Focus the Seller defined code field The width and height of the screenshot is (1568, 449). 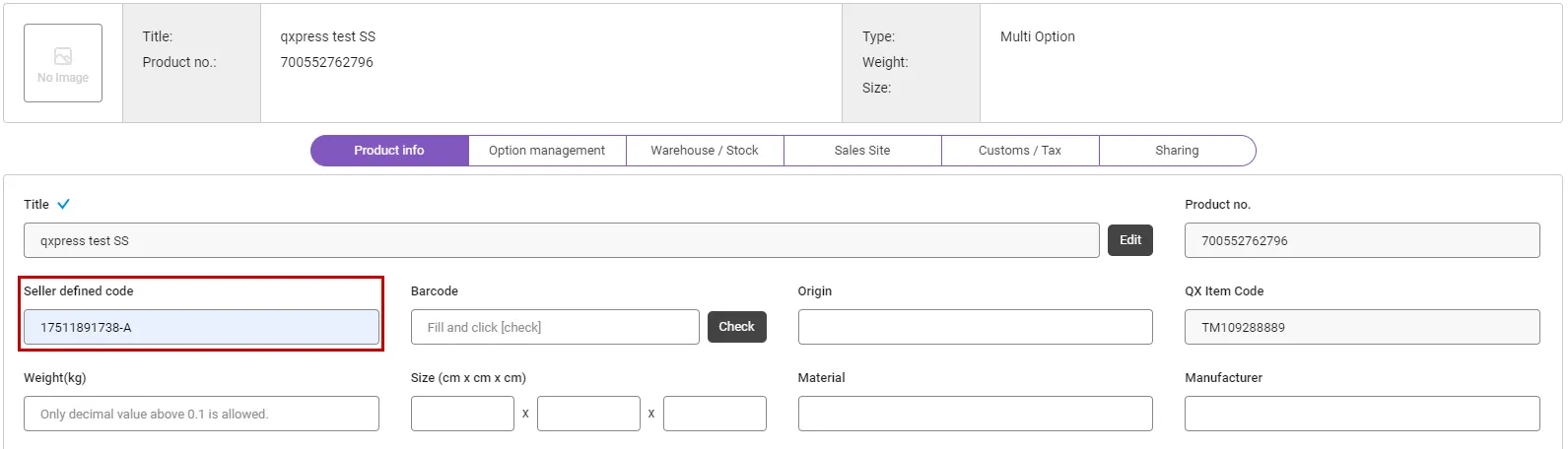[201, 327]
